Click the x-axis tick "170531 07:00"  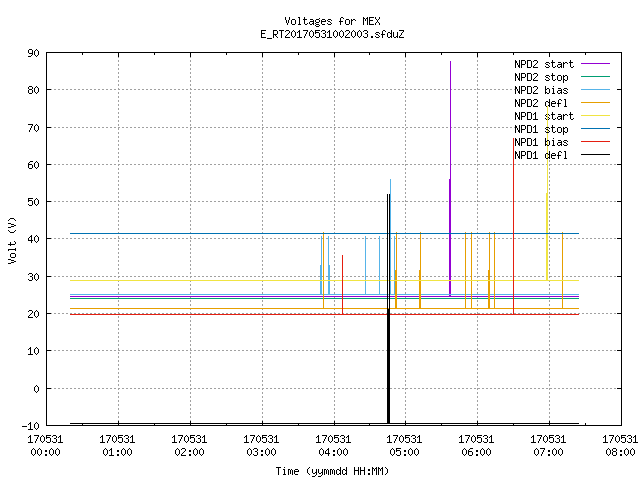pyautogui.click(x=548, y=446)
